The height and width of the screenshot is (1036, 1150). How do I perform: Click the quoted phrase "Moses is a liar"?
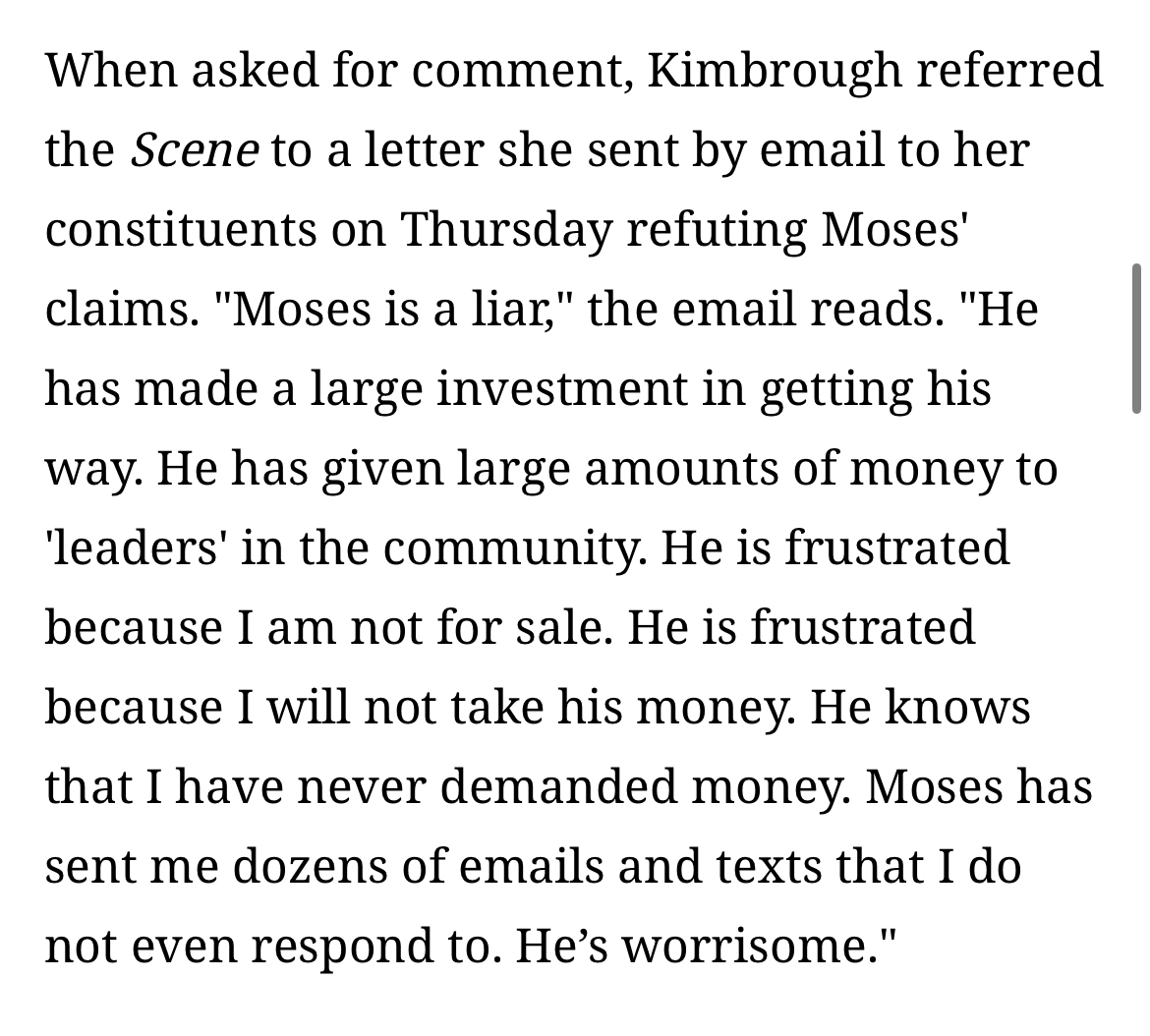coord(393,310)
